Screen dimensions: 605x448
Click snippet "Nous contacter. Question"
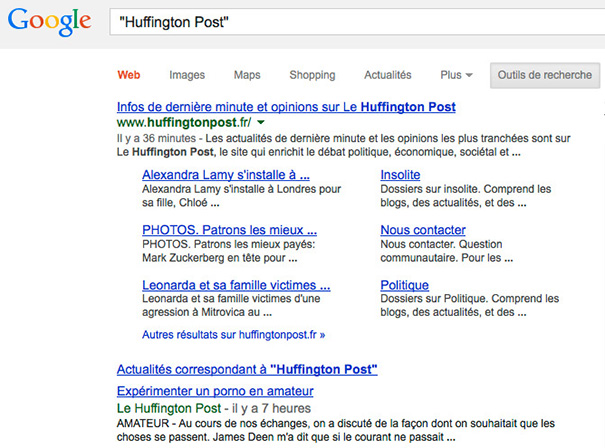441,244
